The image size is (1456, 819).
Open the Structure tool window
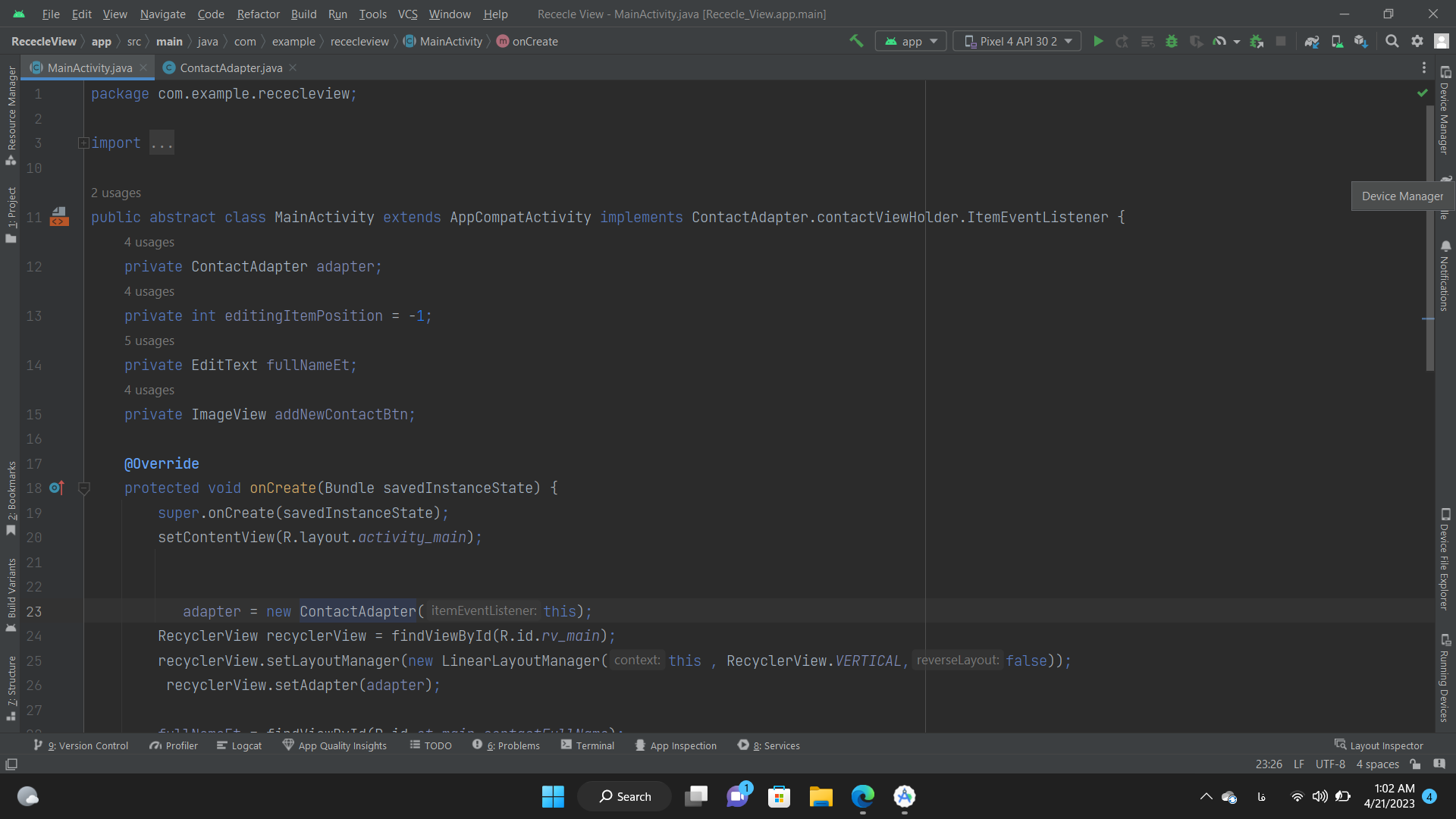(11, 688)
